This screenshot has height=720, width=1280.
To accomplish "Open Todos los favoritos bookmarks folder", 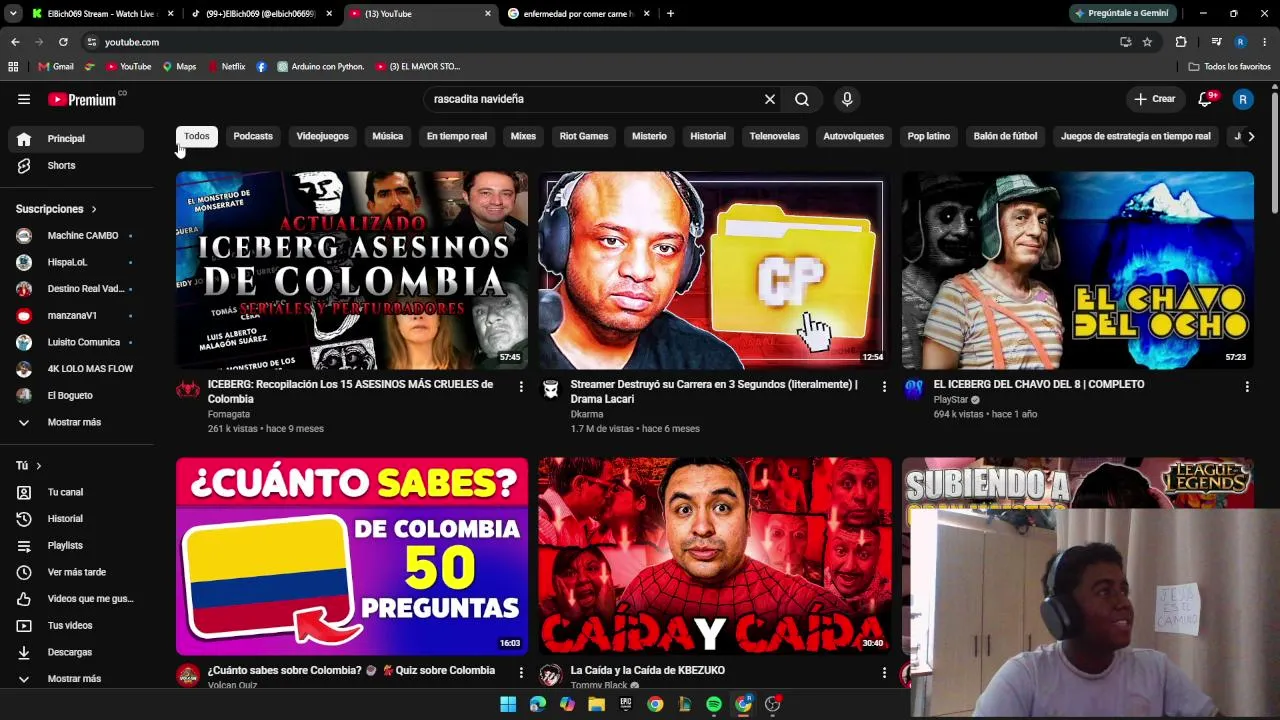I will tap(1230, 67).
